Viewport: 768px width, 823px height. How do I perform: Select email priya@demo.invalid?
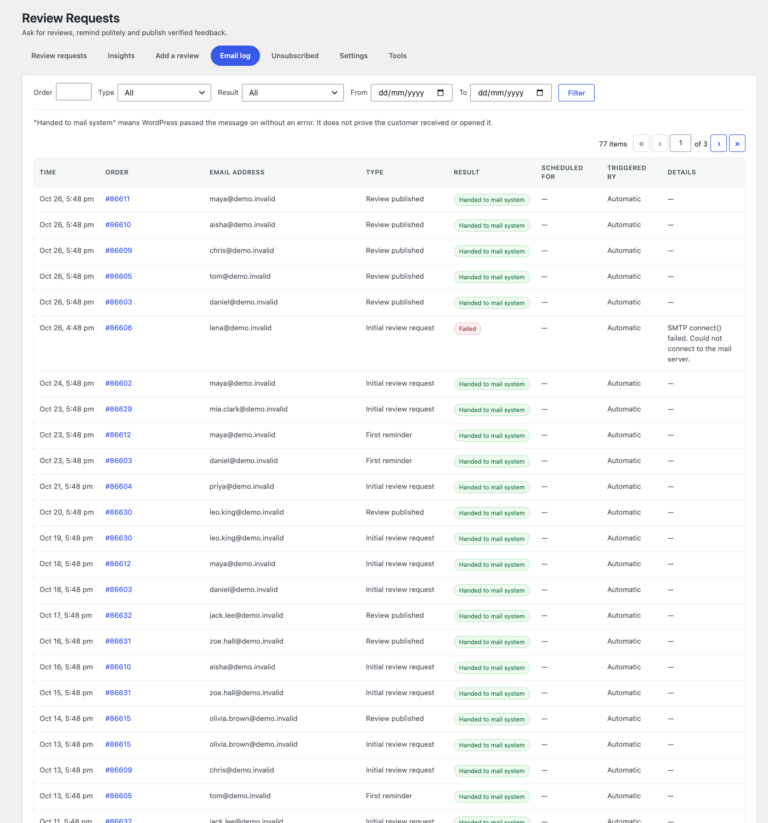point(241,487)
